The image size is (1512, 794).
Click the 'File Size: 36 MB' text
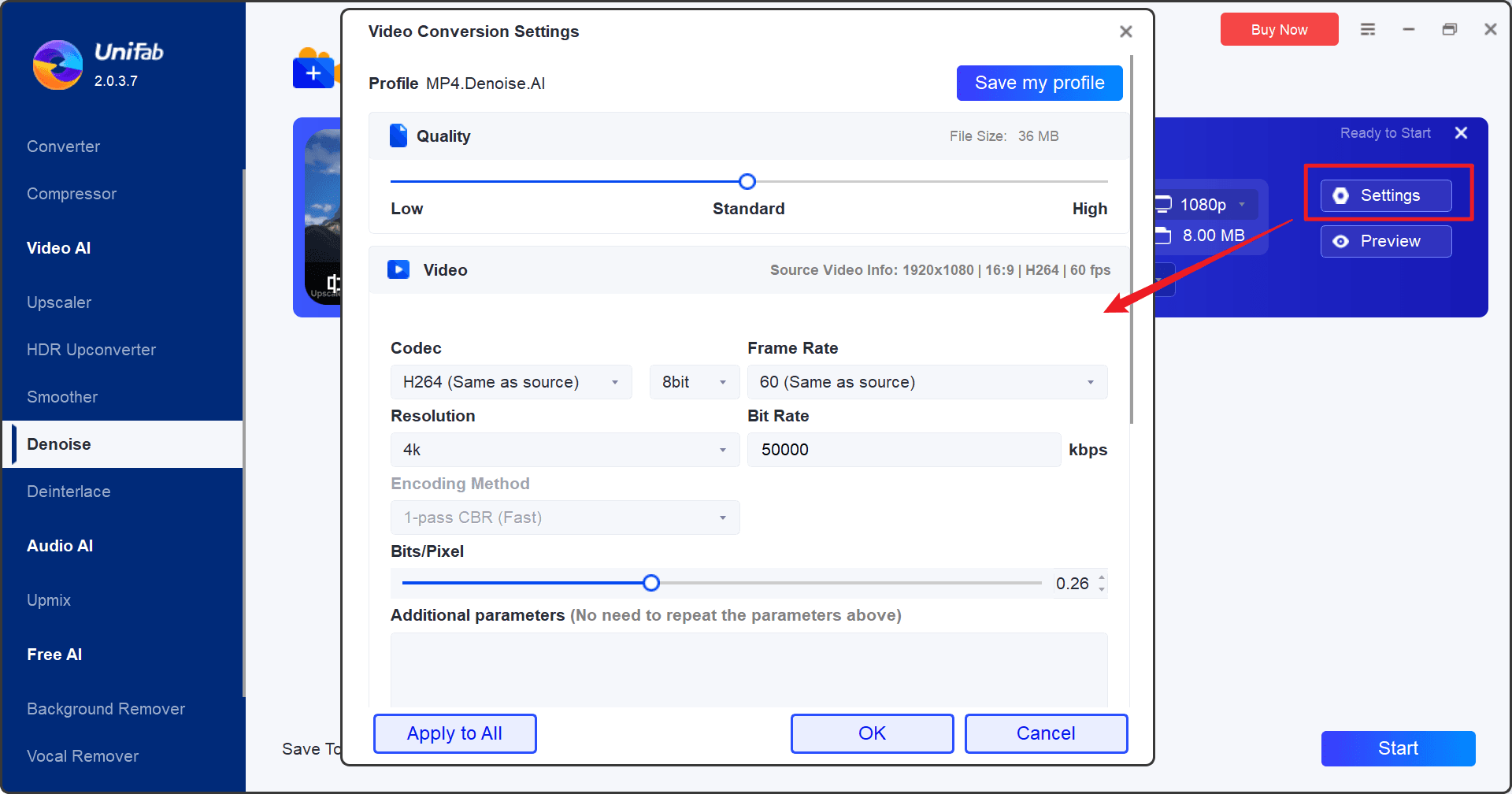tap(1004, 136)
